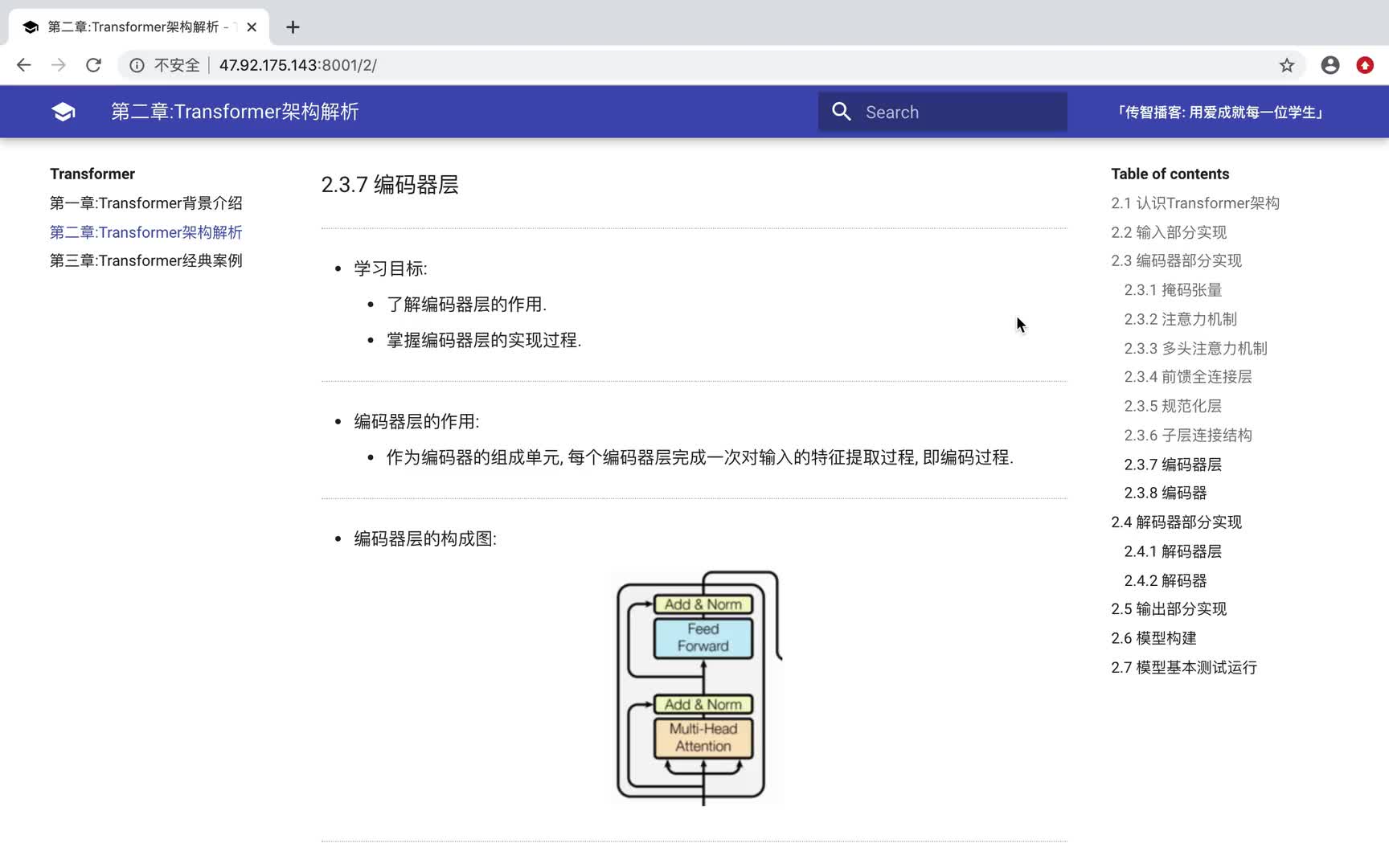
Task: Click sentence starting 作为编码器的组成单元
Action: (x=700, y=457)
